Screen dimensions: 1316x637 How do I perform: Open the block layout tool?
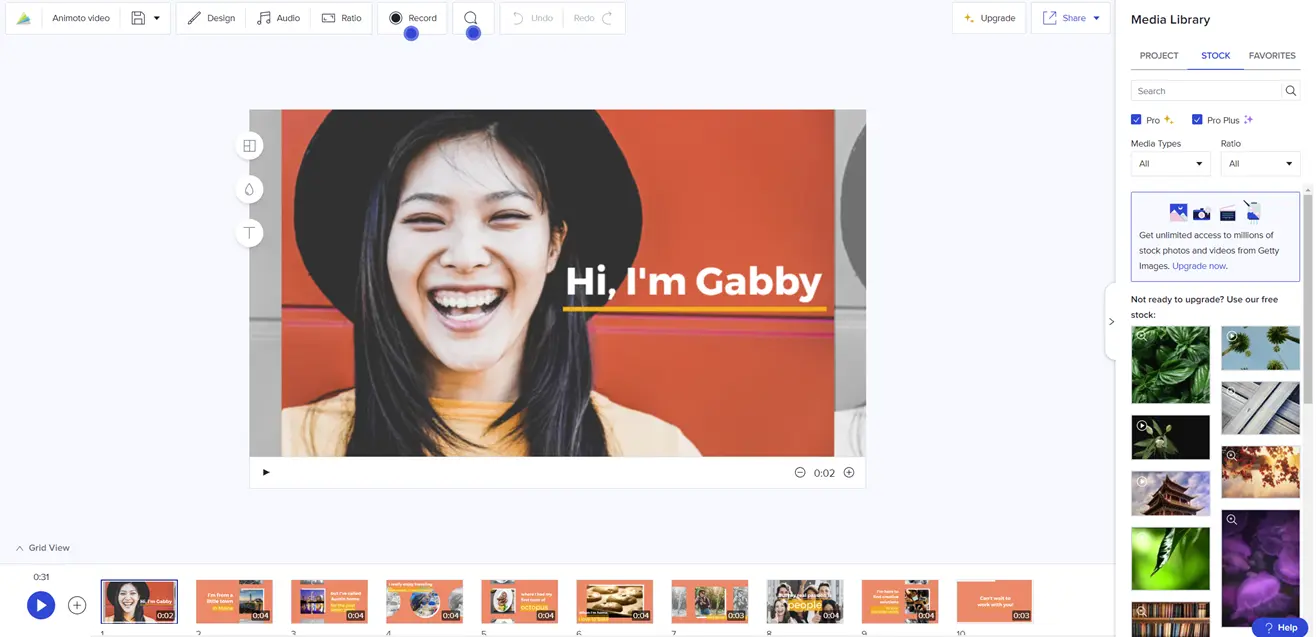coord(249,146)
